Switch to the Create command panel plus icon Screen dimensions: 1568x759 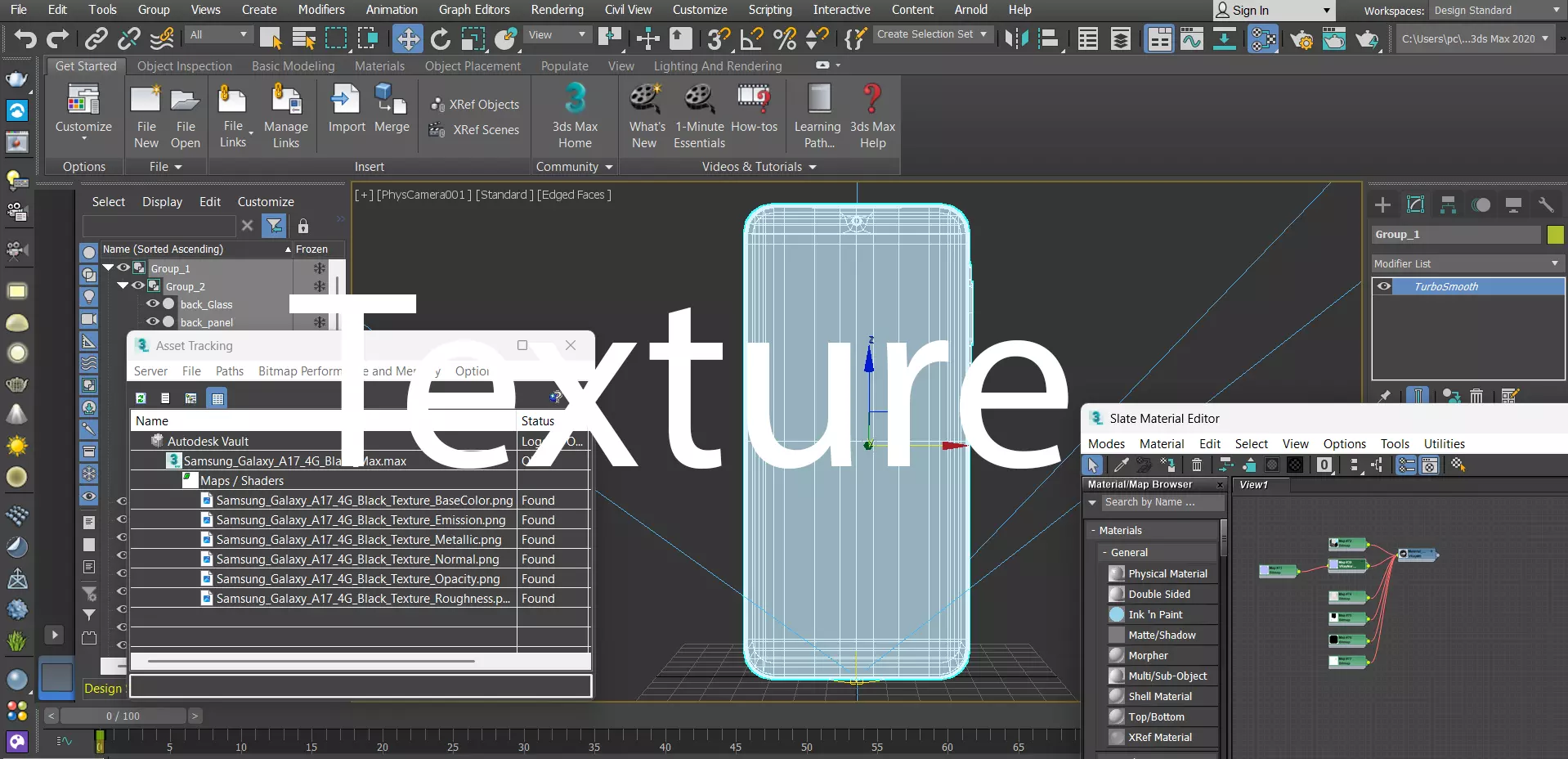[x=1382, y=204]
